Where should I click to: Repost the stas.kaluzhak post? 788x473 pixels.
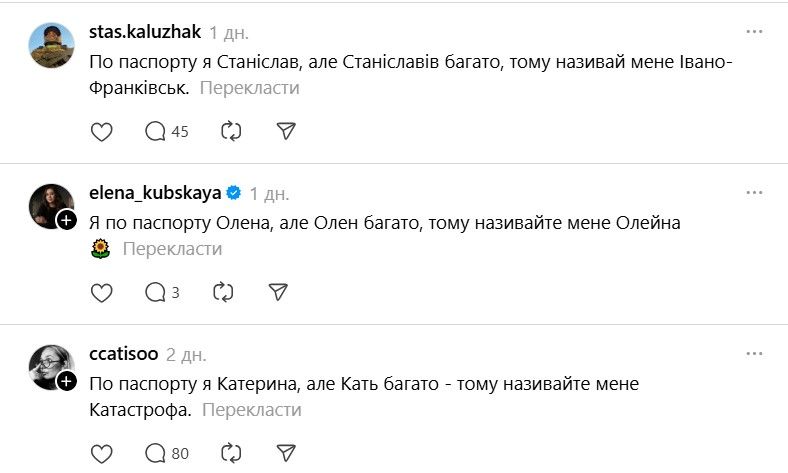pos(231,131)
